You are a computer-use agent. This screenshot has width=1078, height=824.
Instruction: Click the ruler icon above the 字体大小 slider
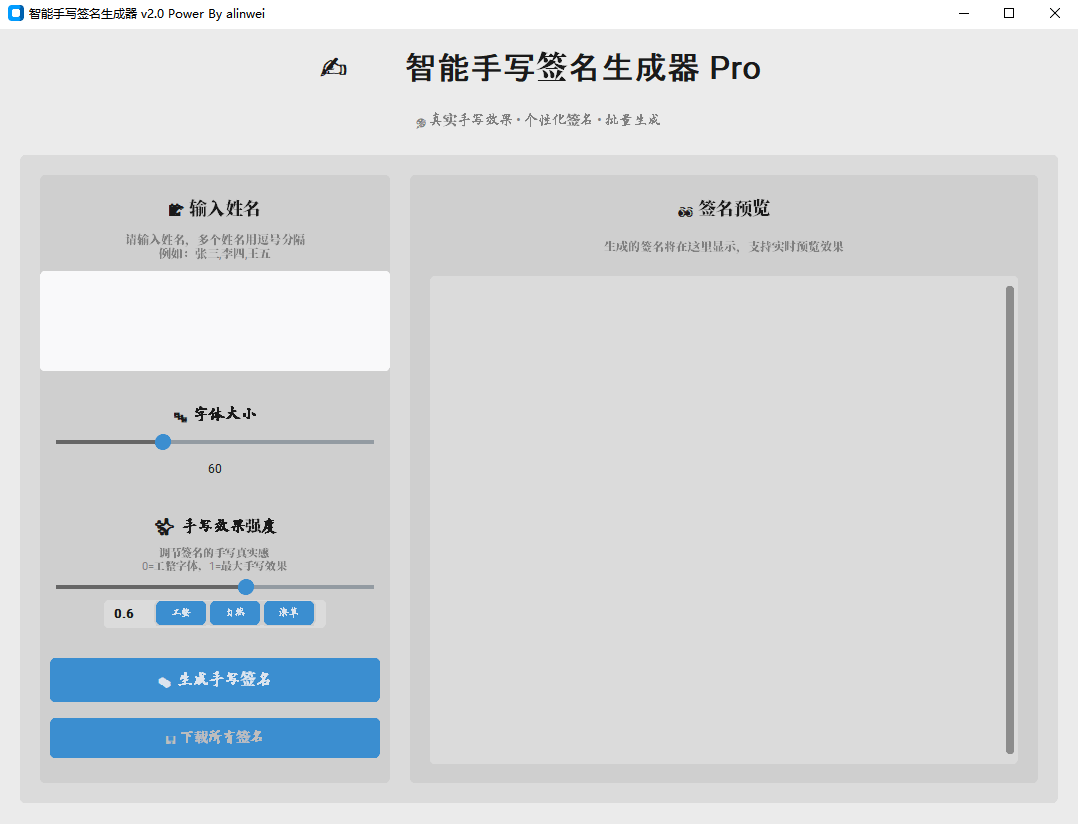[181, 414]
